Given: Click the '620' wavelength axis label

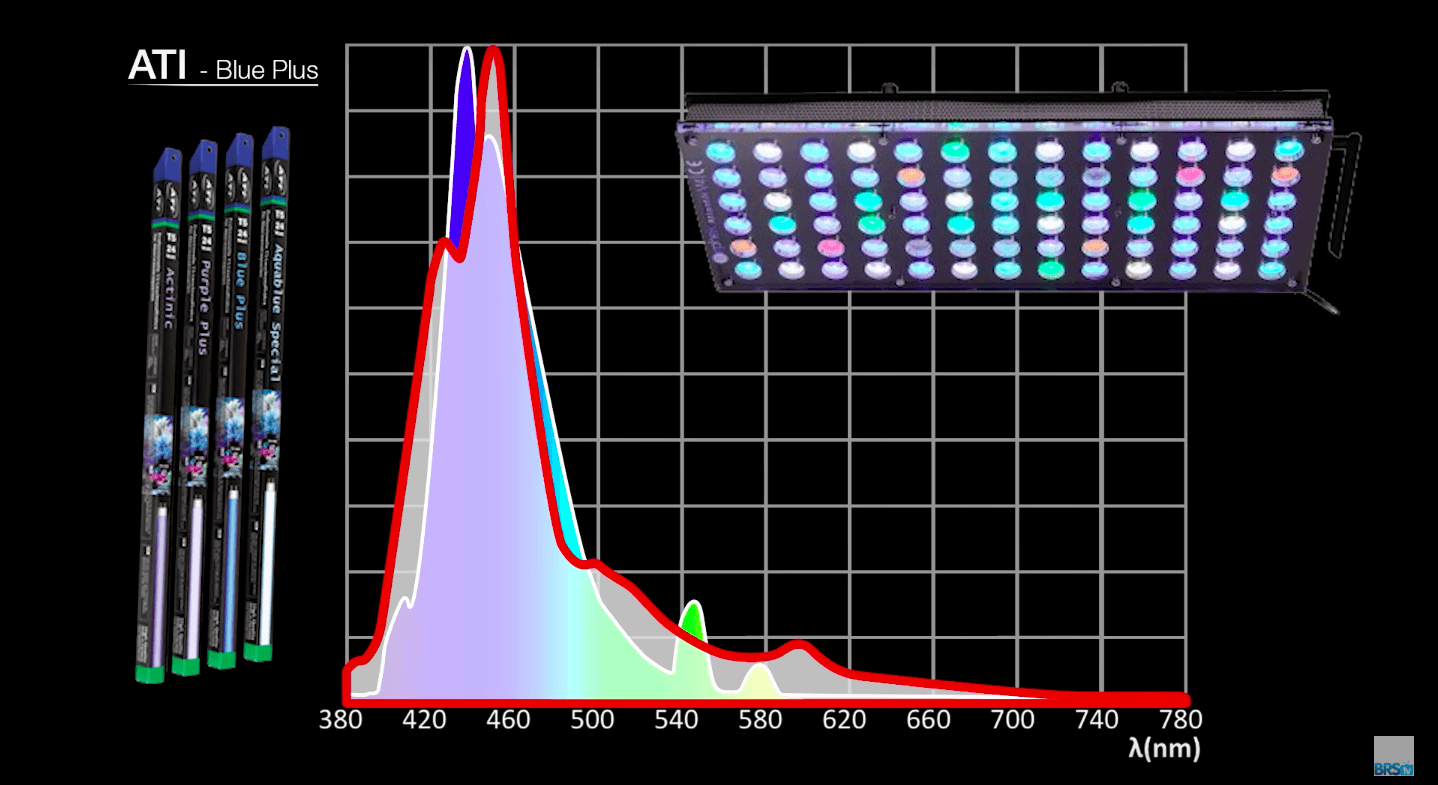Looking at the screenshot, I should tap(845, 720).
